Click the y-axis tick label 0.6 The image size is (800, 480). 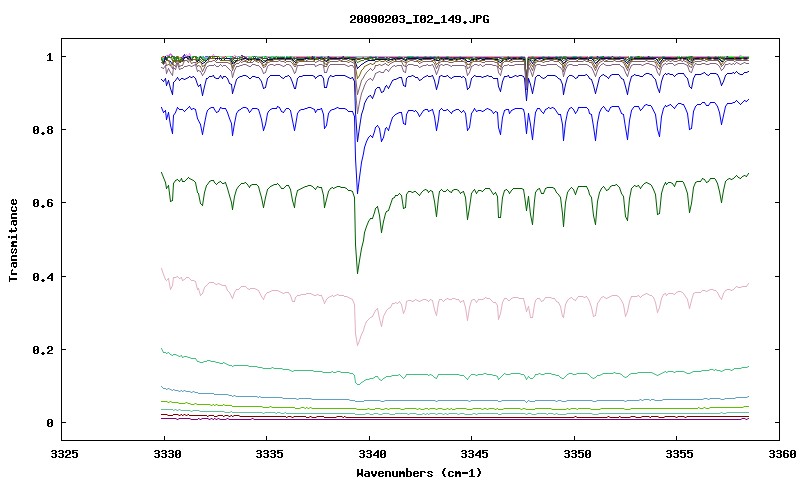pos(42,203)
